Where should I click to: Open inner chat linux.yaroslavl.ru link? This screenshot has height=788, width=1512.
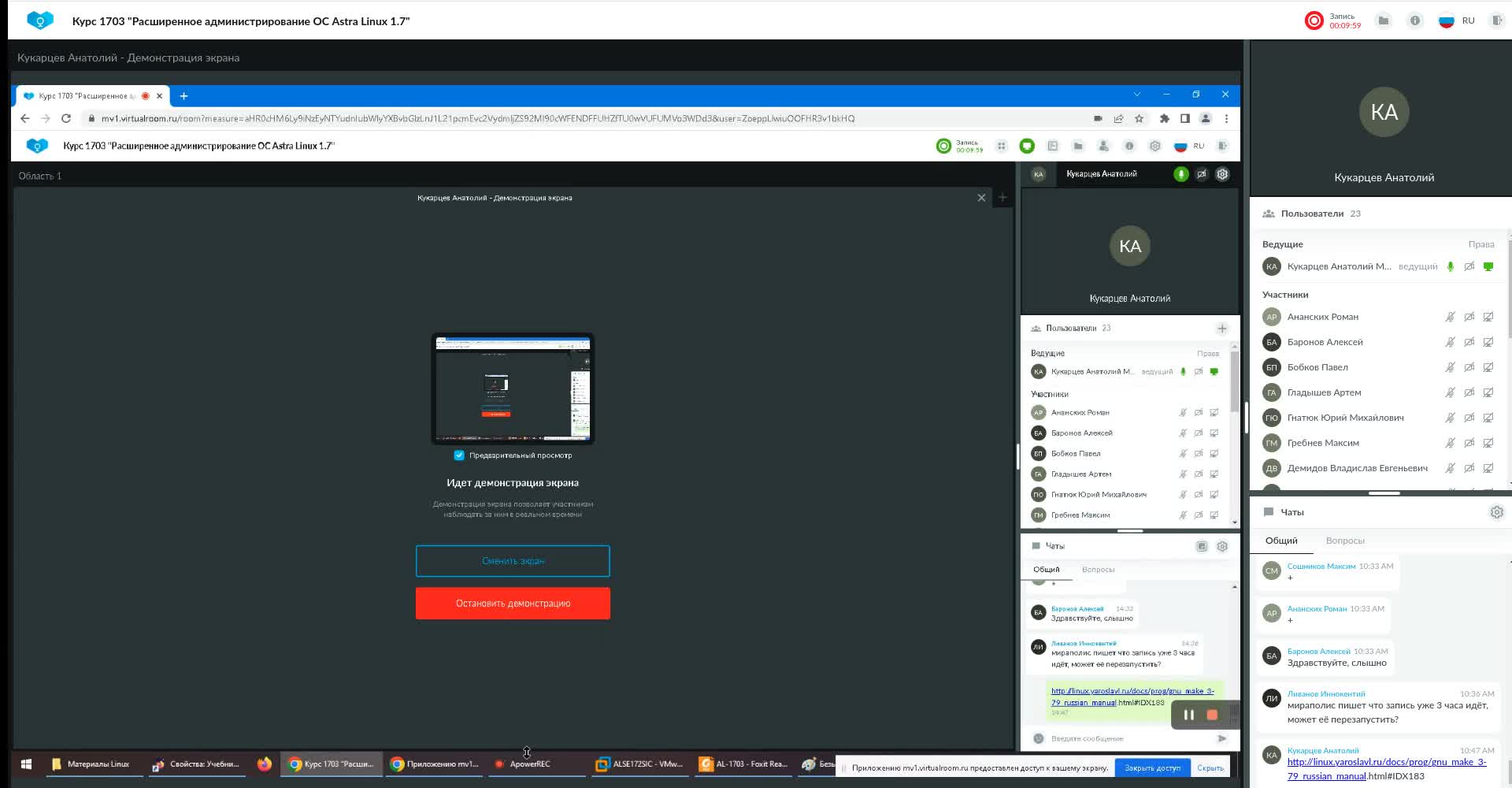click(1132, 697)
